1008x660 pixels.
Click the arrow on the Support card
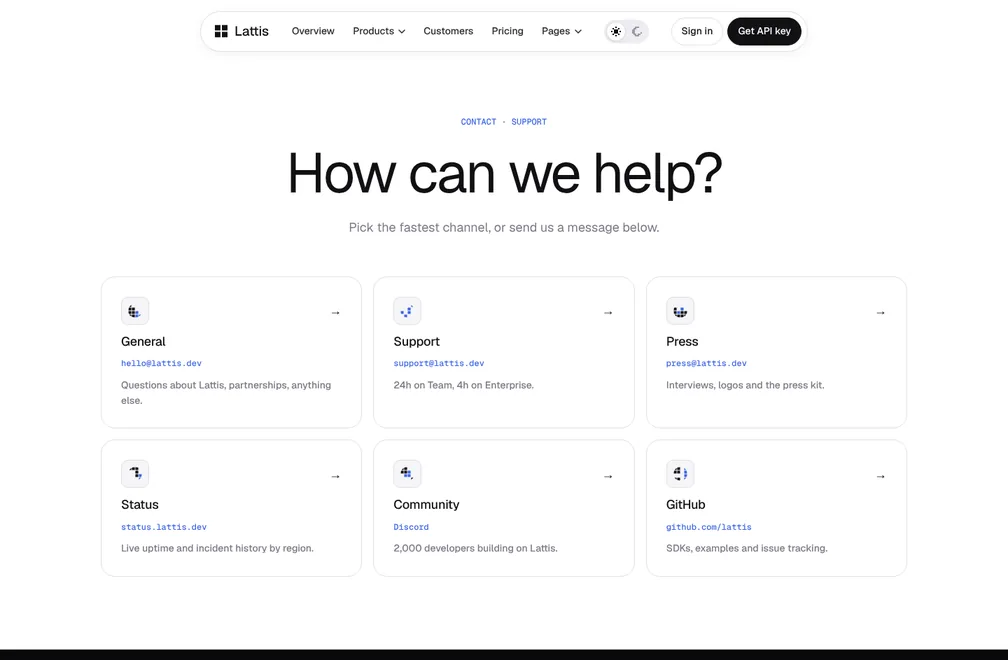tap(608, 313)
